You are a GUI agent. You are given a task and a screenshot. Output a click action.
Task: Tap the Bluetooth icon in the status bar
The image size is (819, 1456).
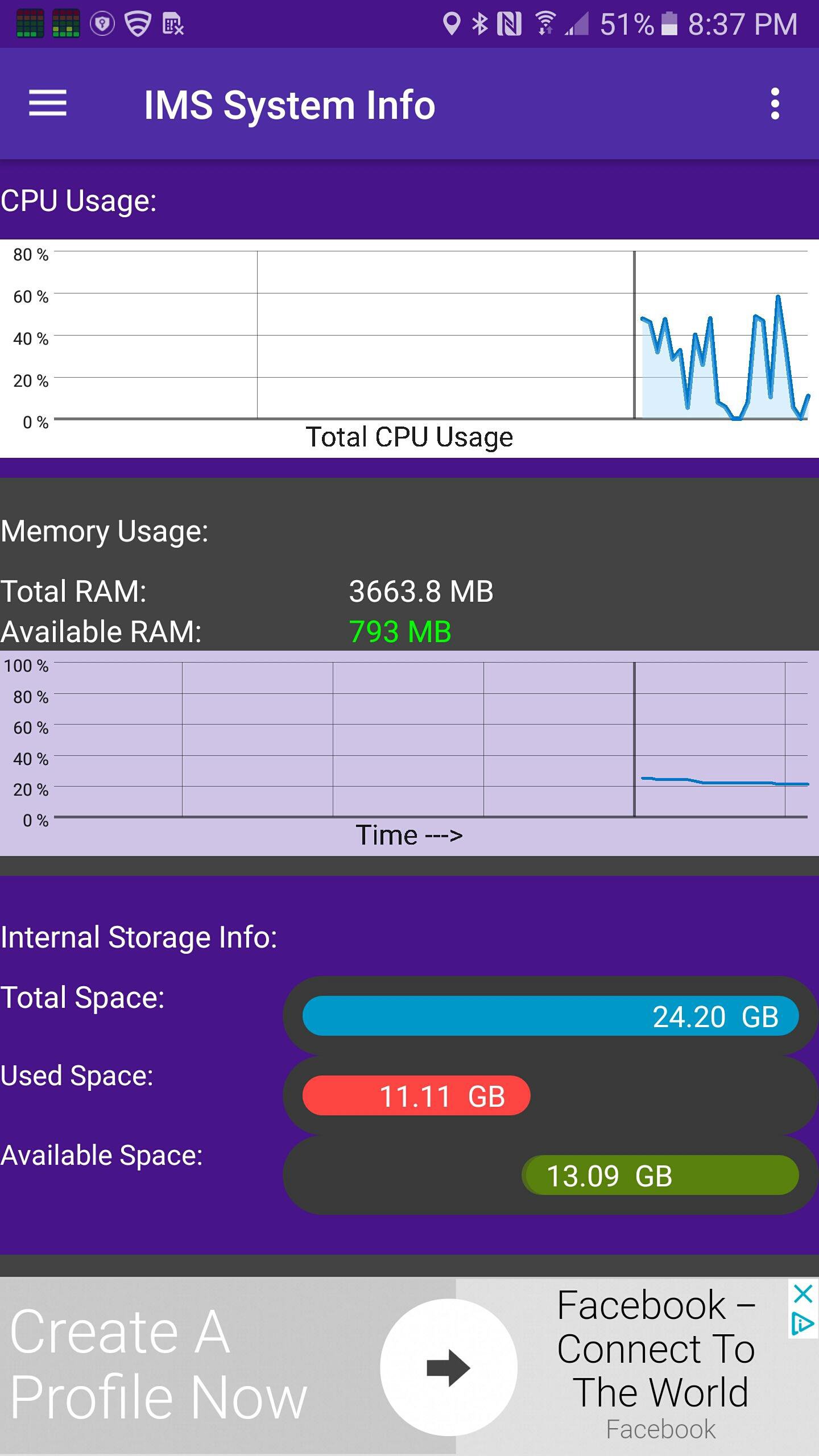[478, 24]
